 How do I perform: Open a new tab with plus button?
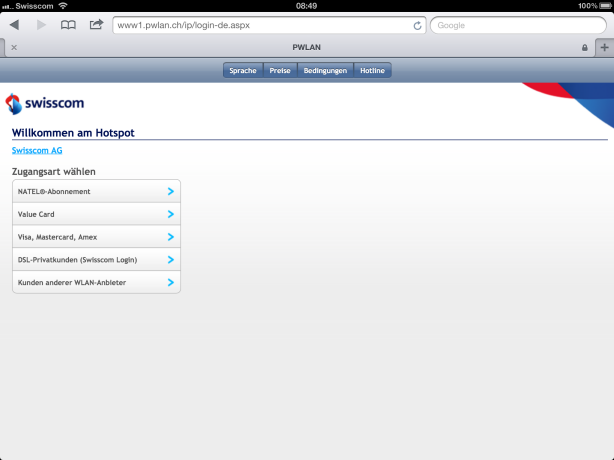604,47
